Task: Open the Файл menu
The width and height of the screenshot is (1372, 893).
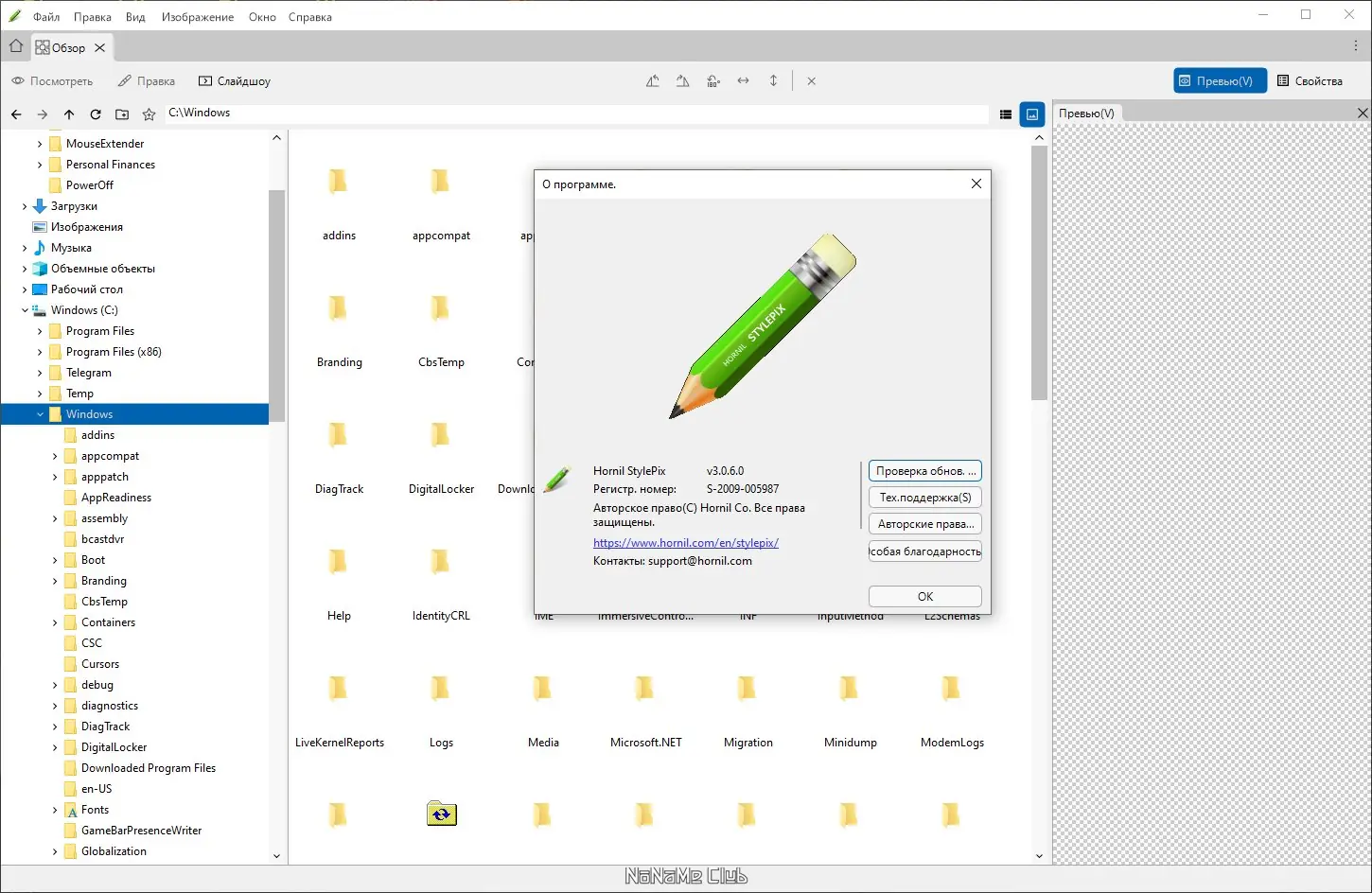Action: (x=46, y=17)
